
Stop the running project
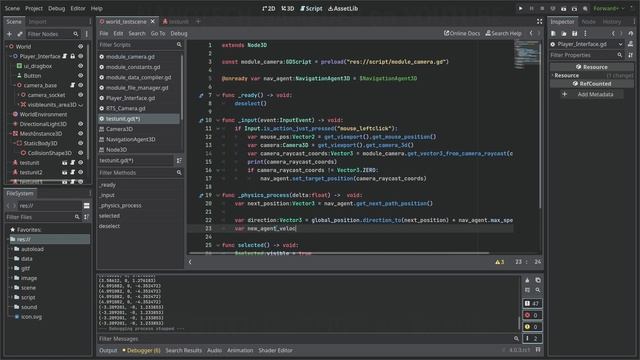coord(542,8)
